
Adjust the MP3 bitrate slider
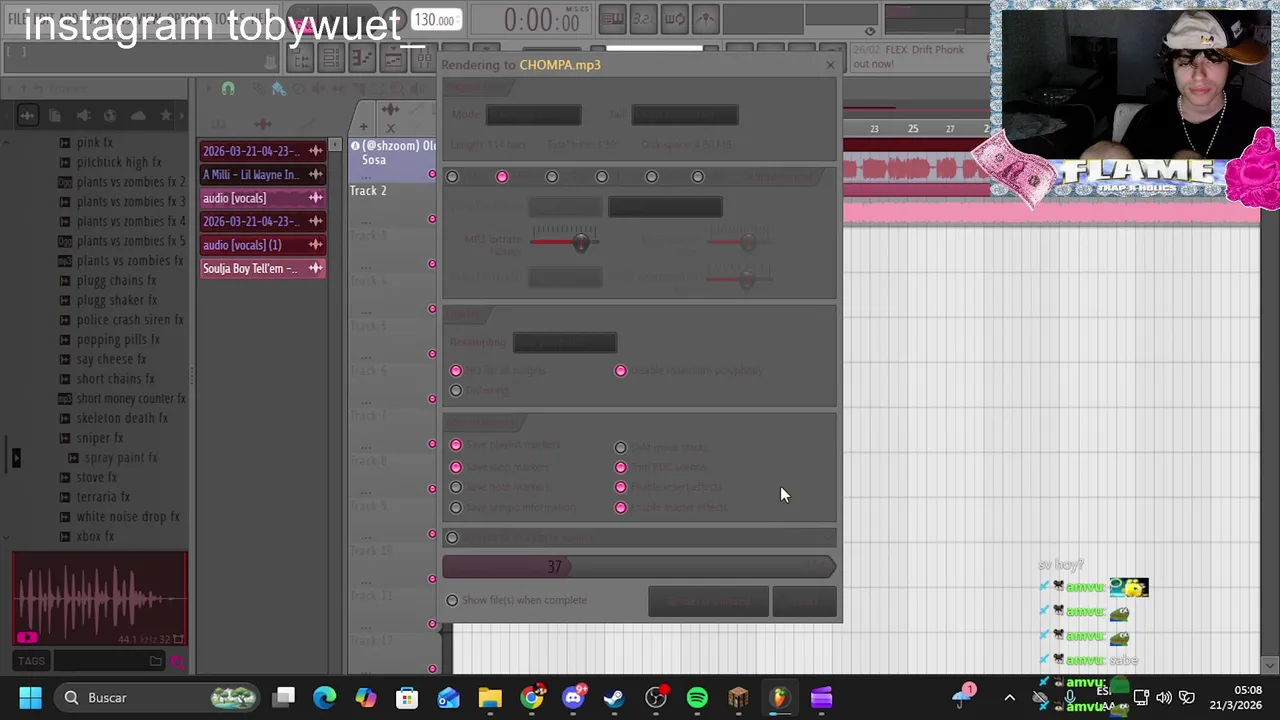coord(565,242)
